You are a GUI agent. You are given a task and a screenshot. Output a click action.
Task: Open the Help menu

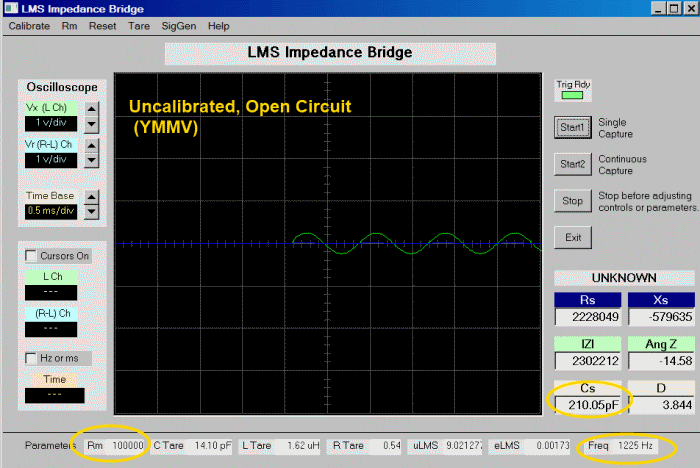tap(218, 26)
